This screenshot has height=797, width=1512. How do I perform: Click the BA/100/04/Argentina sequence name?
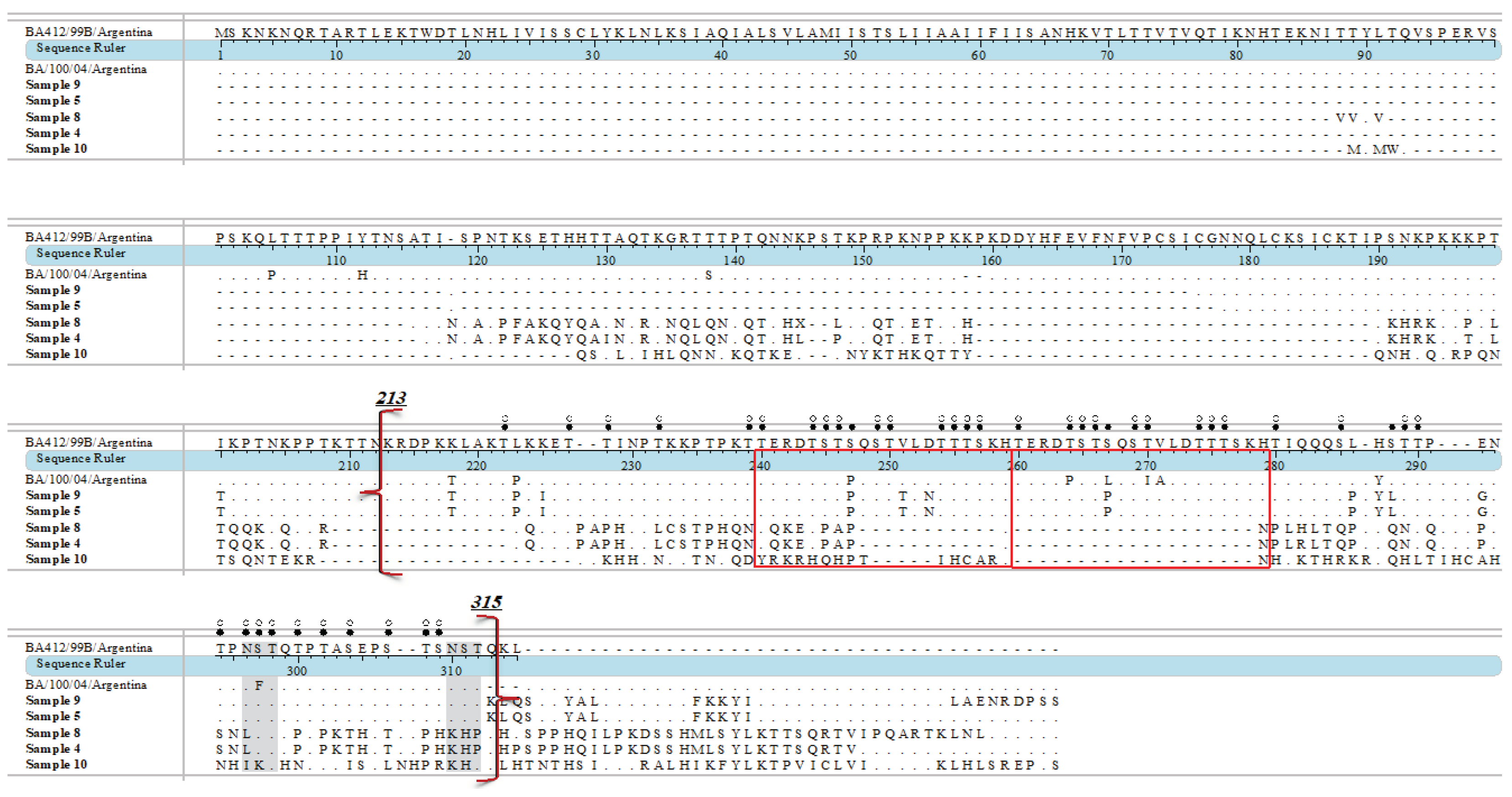pyautogui.click(x=85, y=480)
